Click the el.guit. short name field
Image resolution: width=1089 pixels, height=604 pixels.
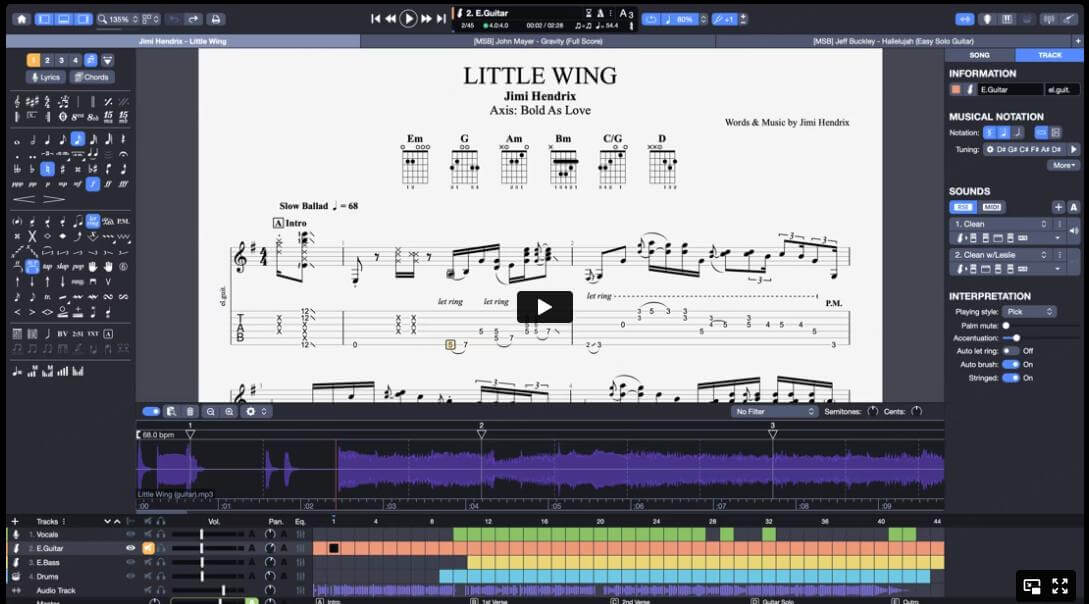(x=1062, y=90)
